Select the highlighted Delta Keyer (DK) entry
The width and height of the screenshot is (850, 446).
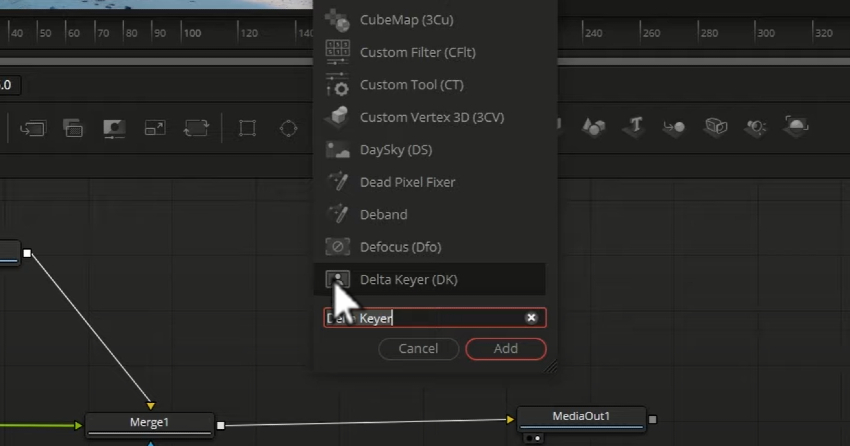(430, 280)
